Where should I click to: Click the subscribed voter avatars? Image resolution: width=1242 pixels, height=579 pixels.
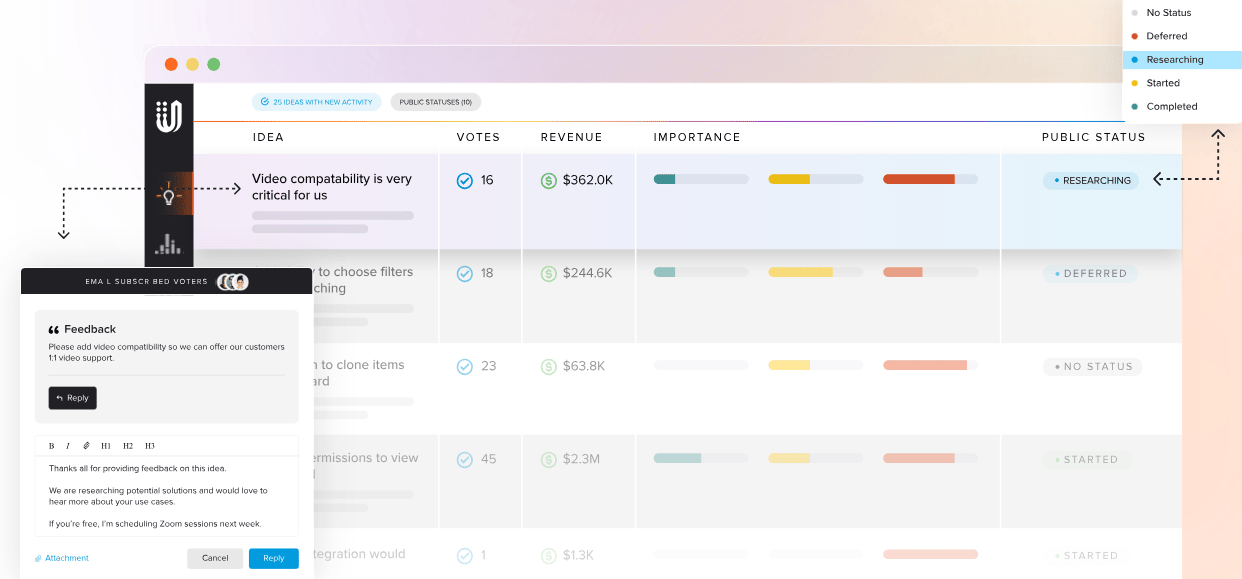[234, 281]
